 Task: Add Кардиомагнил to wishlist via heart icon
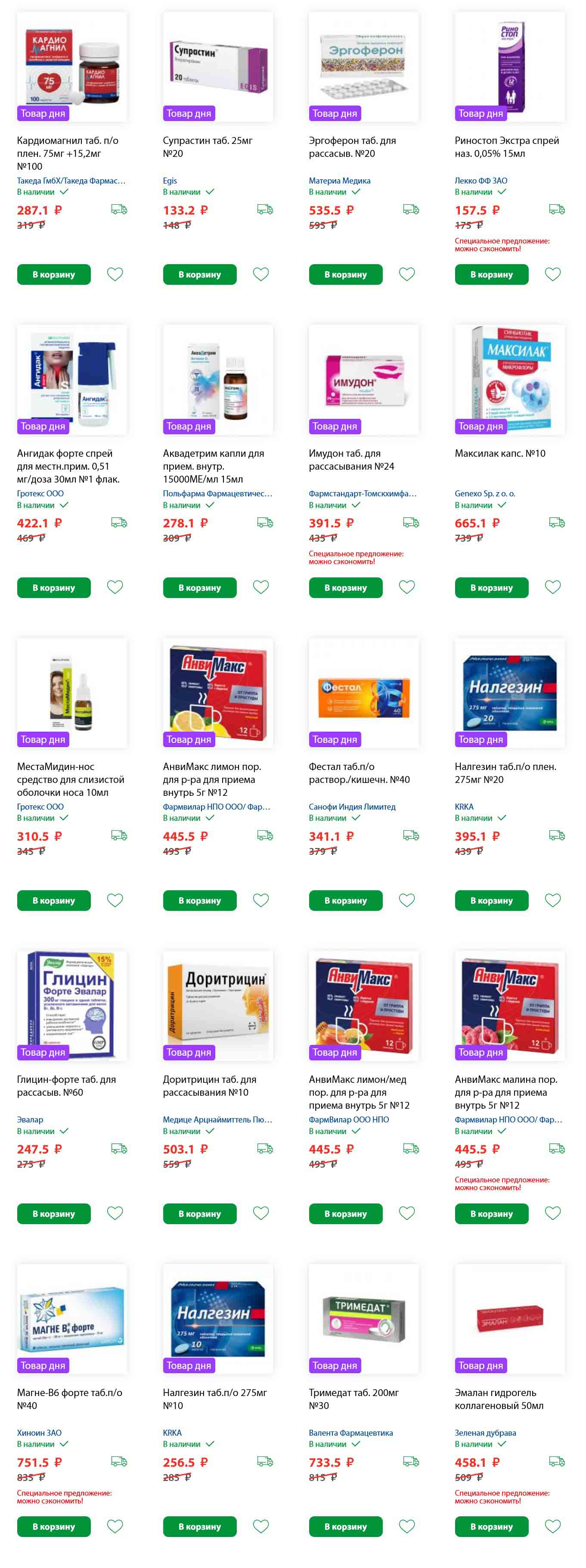pyautogui.click(x=115, y=274)
